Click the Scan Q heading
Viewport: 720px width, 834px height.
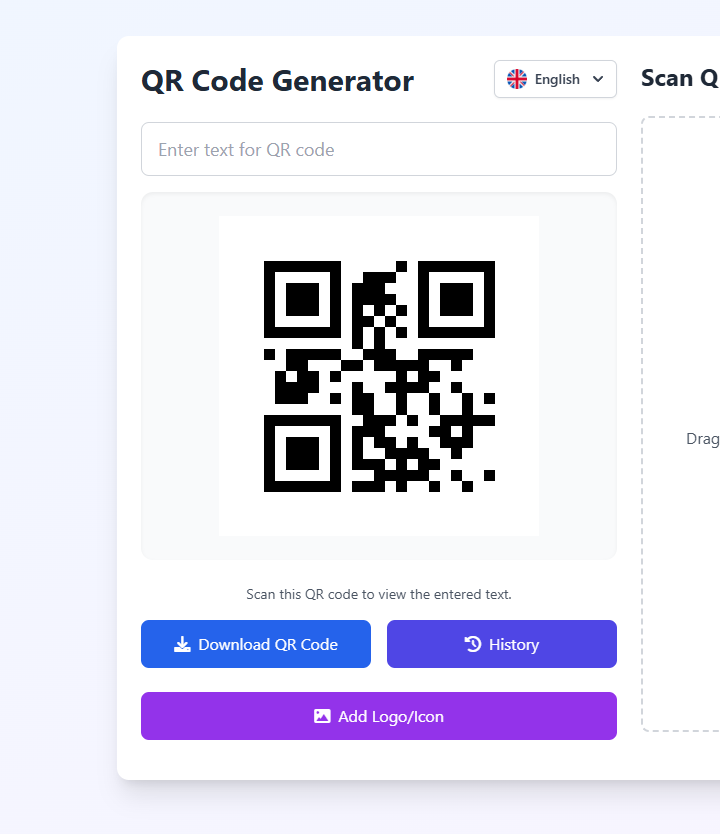click(x=680, y=78)
